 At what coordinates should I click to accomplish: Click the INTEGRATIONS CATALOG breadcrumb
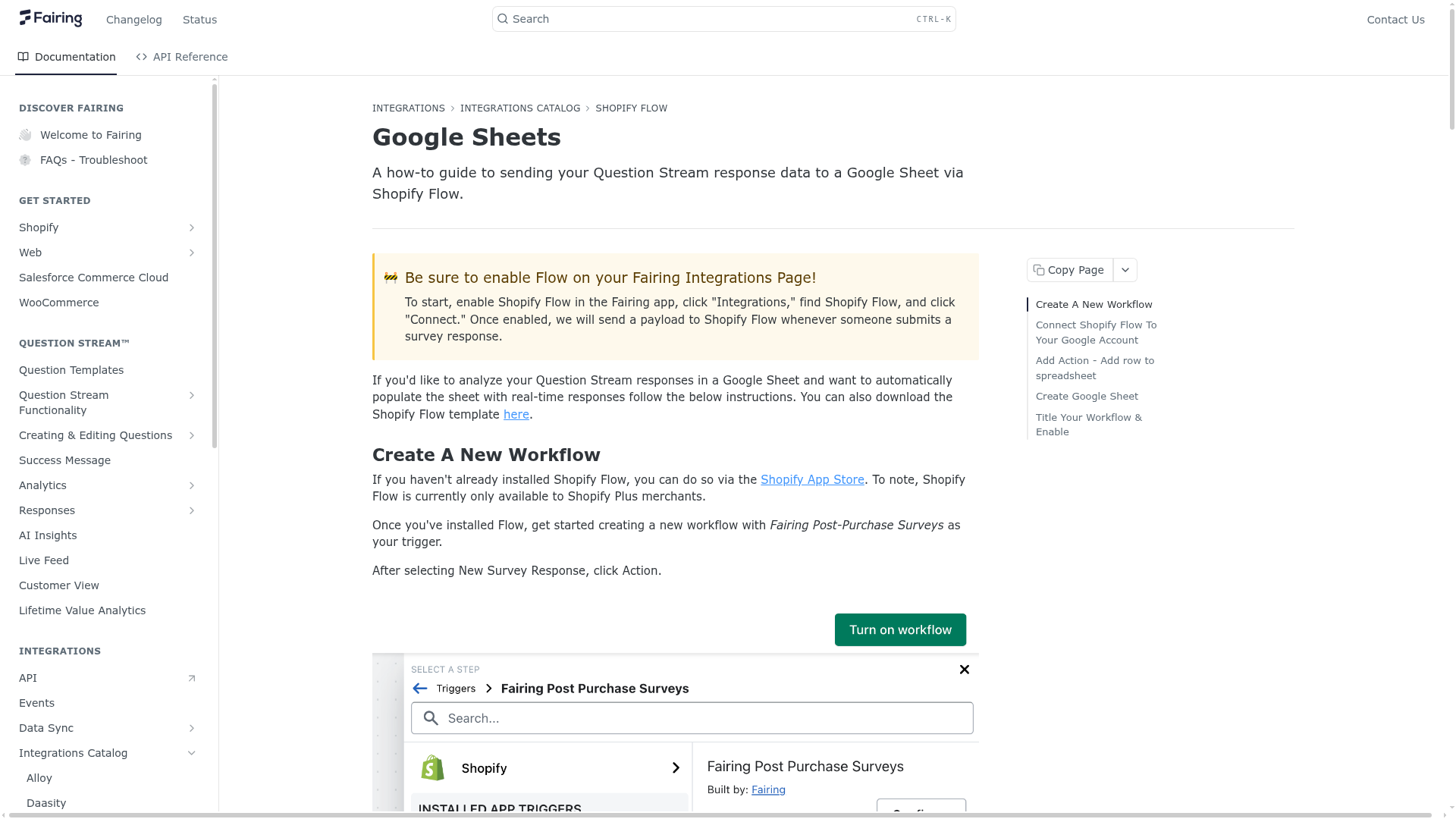point(520,108)
